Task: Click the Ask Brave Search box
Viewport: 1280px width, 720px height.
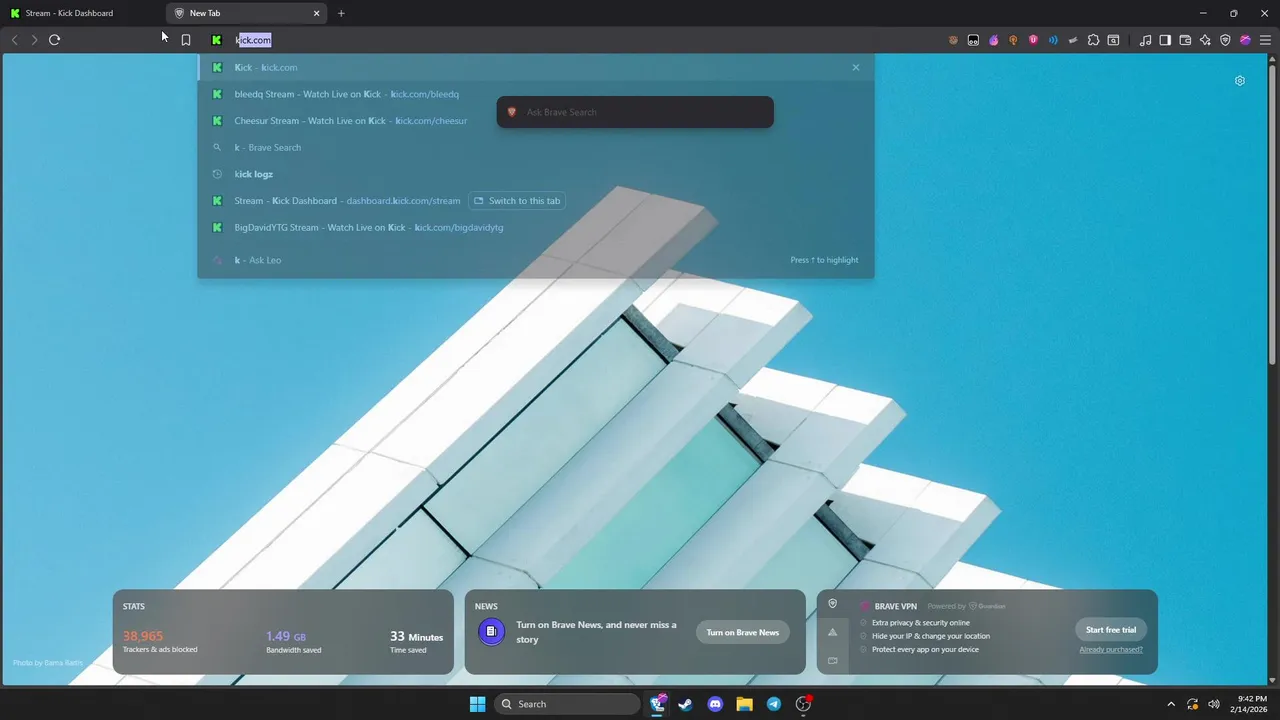Action: 635,112
